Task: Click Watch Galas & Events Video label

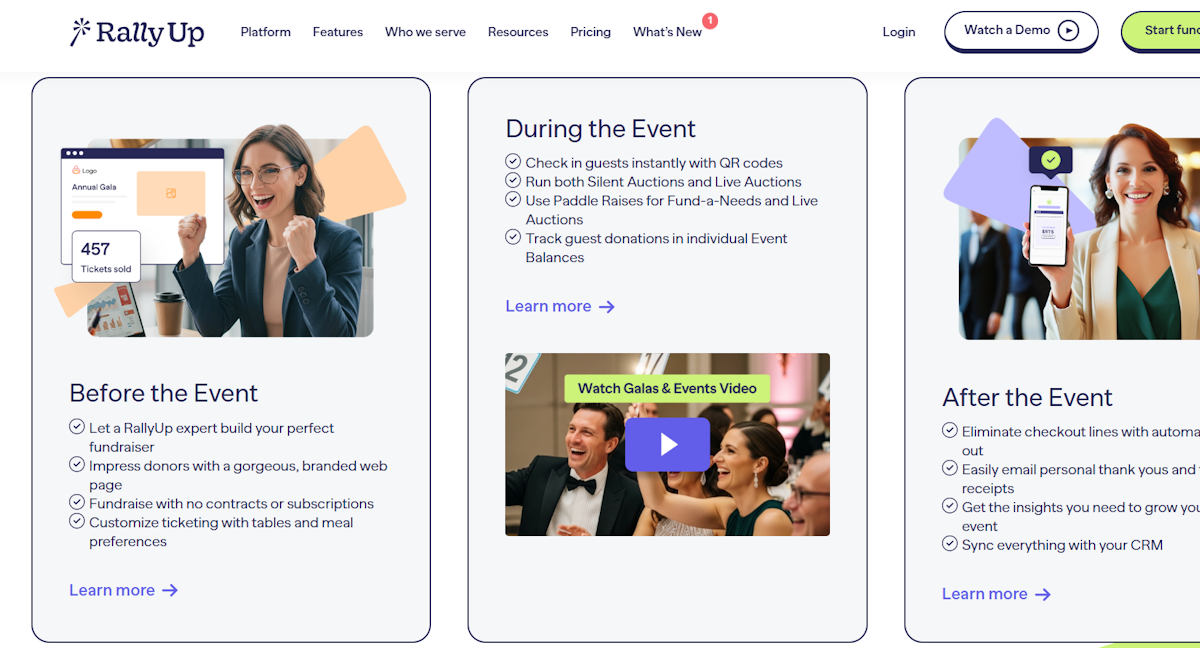Action: point(667,388)
